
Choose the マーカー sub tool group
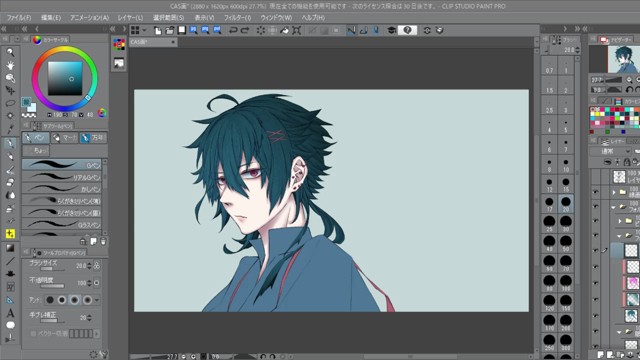coord(64,138)
